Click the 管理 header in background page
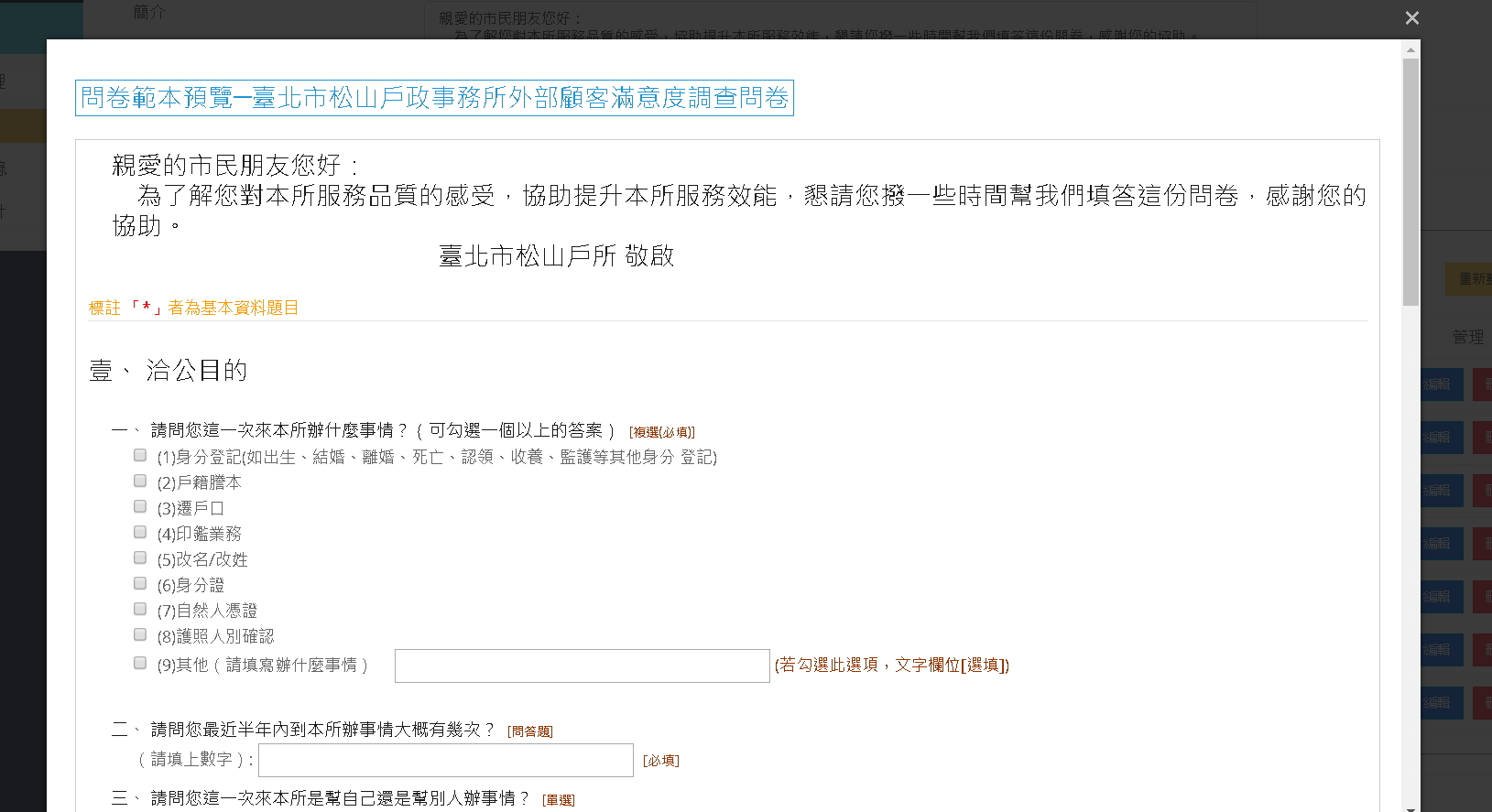1492x812 pixels. tap(1467, 337)
